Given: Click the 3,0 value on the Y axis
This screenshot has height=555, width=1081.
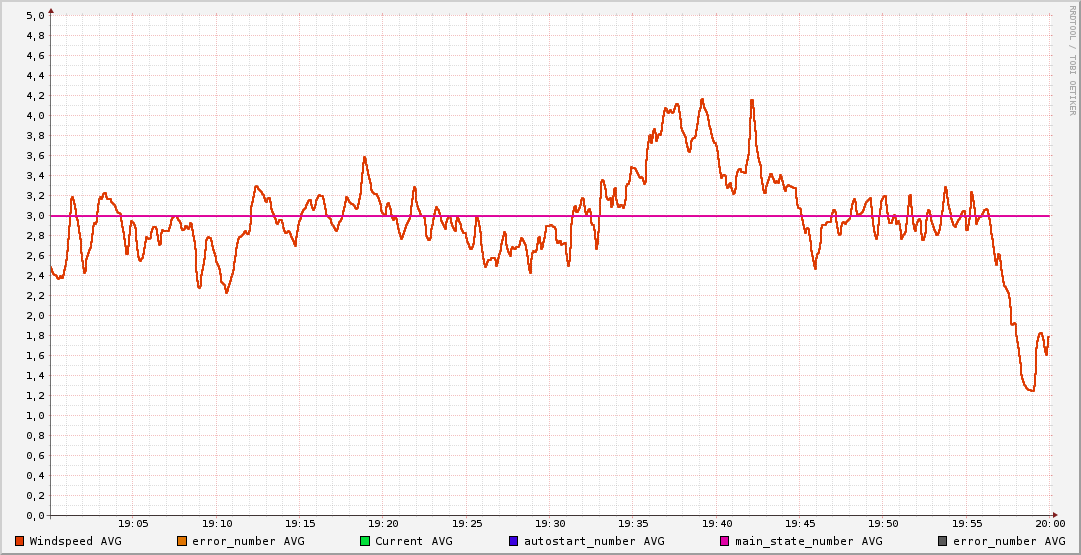Looking at the screenshot, I should 34,216.
